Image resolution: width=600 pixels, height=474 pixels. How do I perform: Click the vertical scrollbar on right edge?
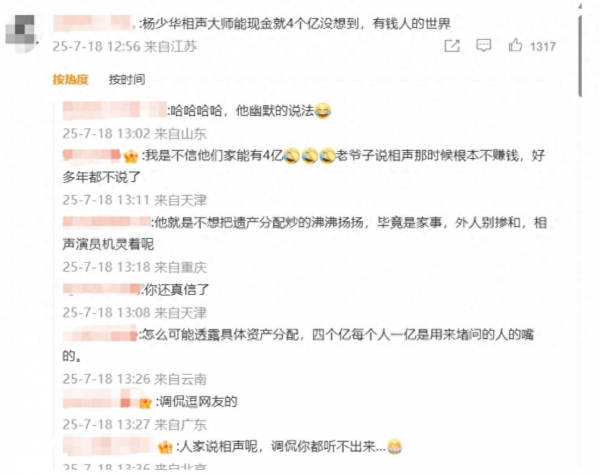(580, 55)
